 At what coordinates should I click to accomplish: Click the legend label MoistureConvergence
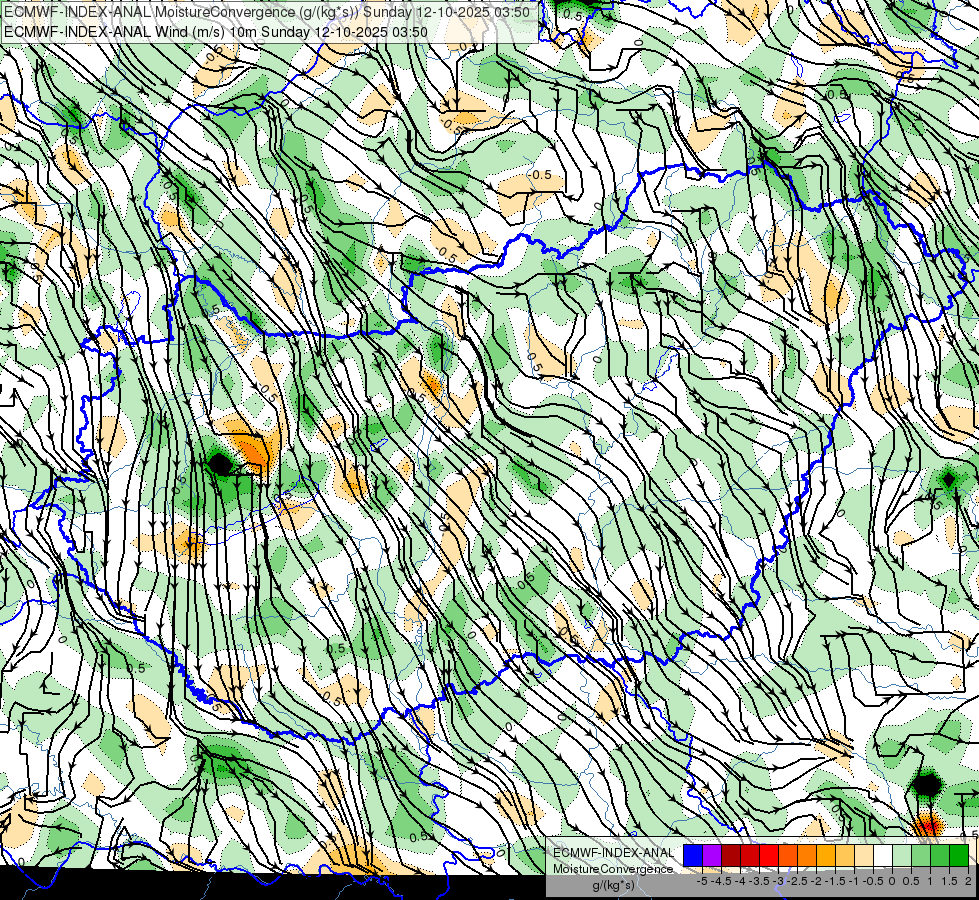[x=613, y=869]
